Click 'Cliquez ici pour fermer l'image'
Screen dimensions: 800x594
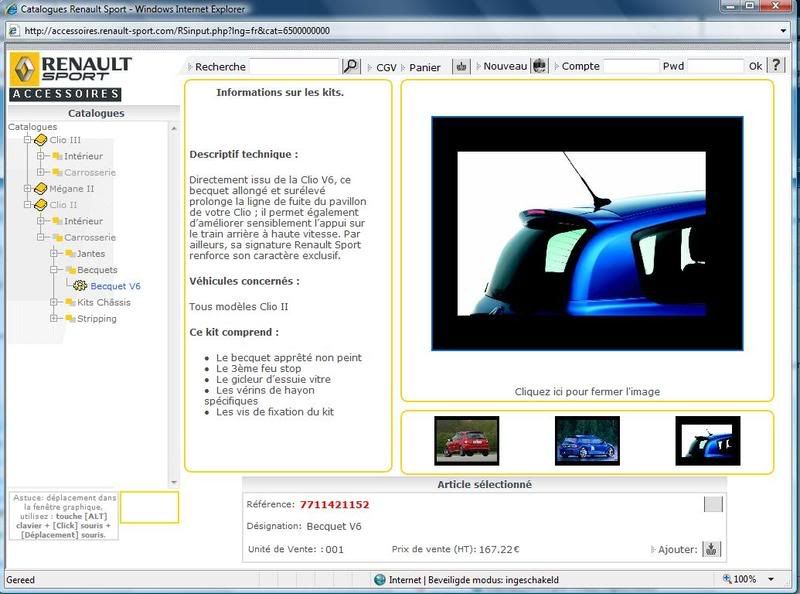(x=587, y=392)
